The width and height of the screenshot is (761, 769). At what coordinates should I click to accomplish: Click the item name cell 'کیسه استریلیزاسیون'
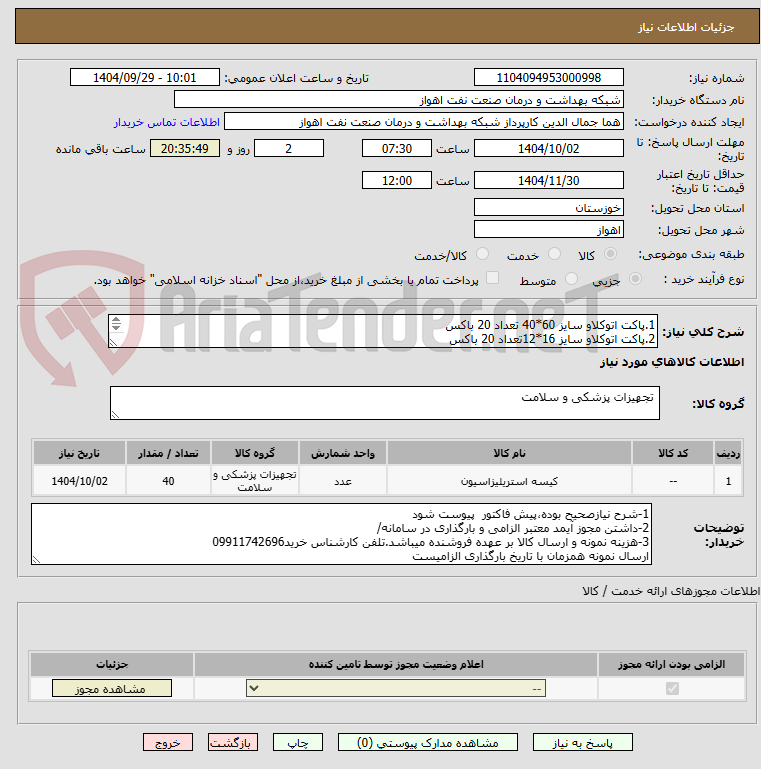tap(509, 481)
